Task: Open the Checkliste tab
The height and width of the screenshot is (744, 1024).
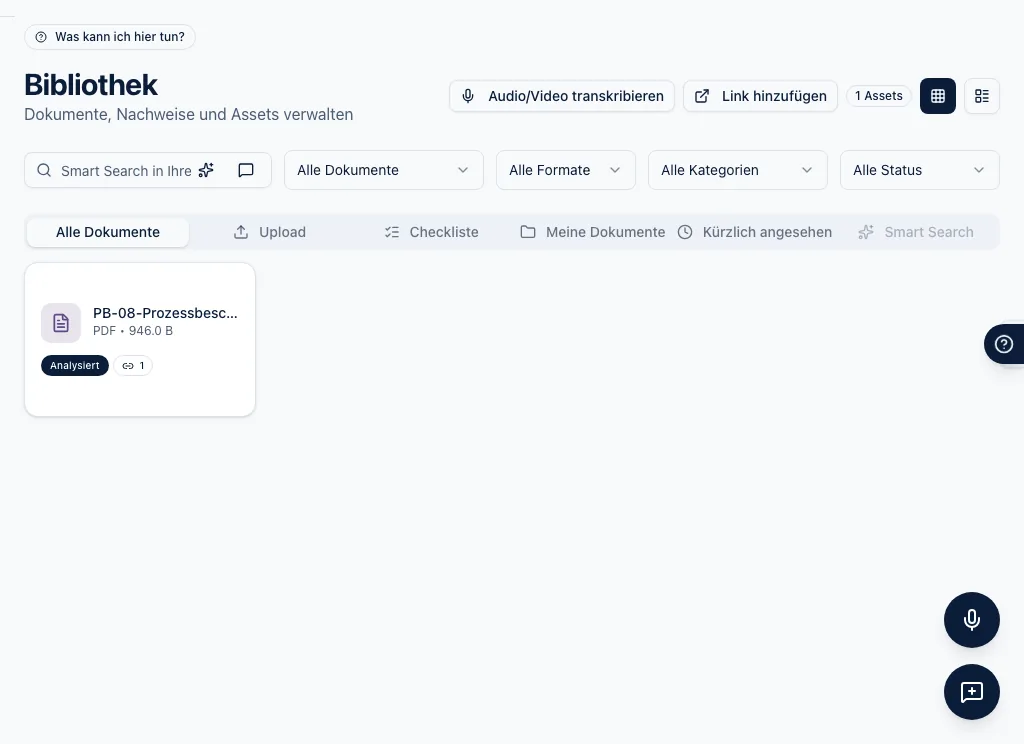Action: point(431,233)
